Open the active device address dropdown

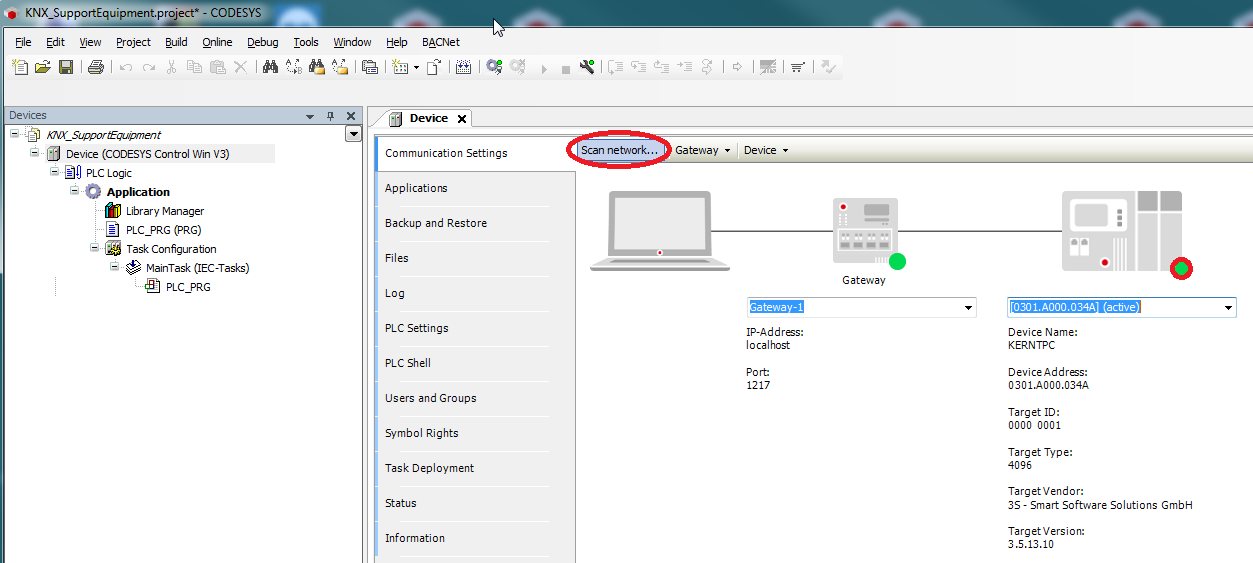click(1228, 308)
